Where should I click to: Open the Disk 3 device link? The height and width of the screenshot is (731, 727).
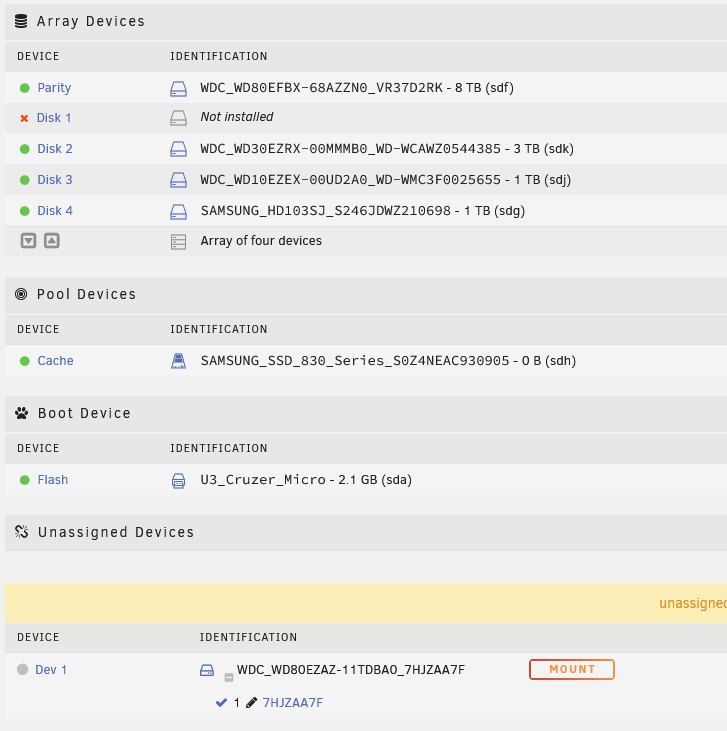(55, 179)
